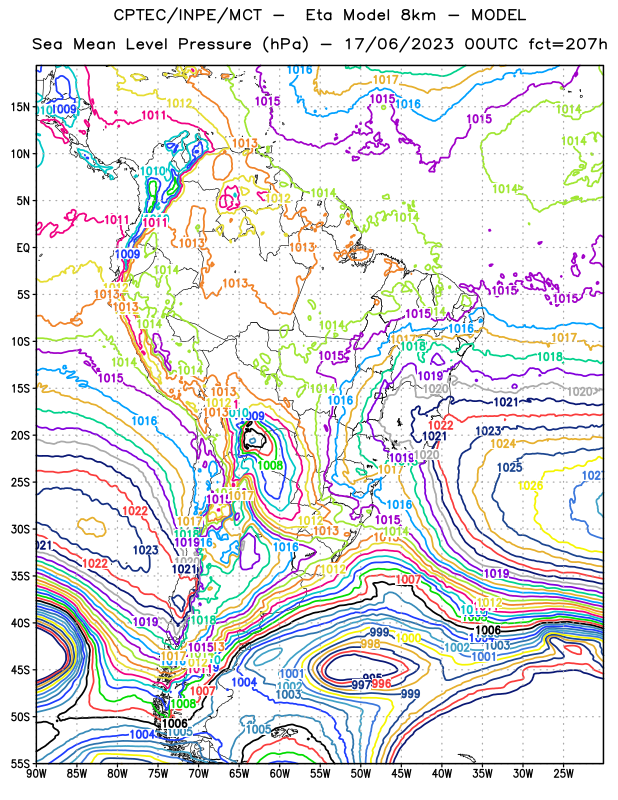Click the '85W' longitude axis label
The image size is (618, 800).
[x=77, y=774]
